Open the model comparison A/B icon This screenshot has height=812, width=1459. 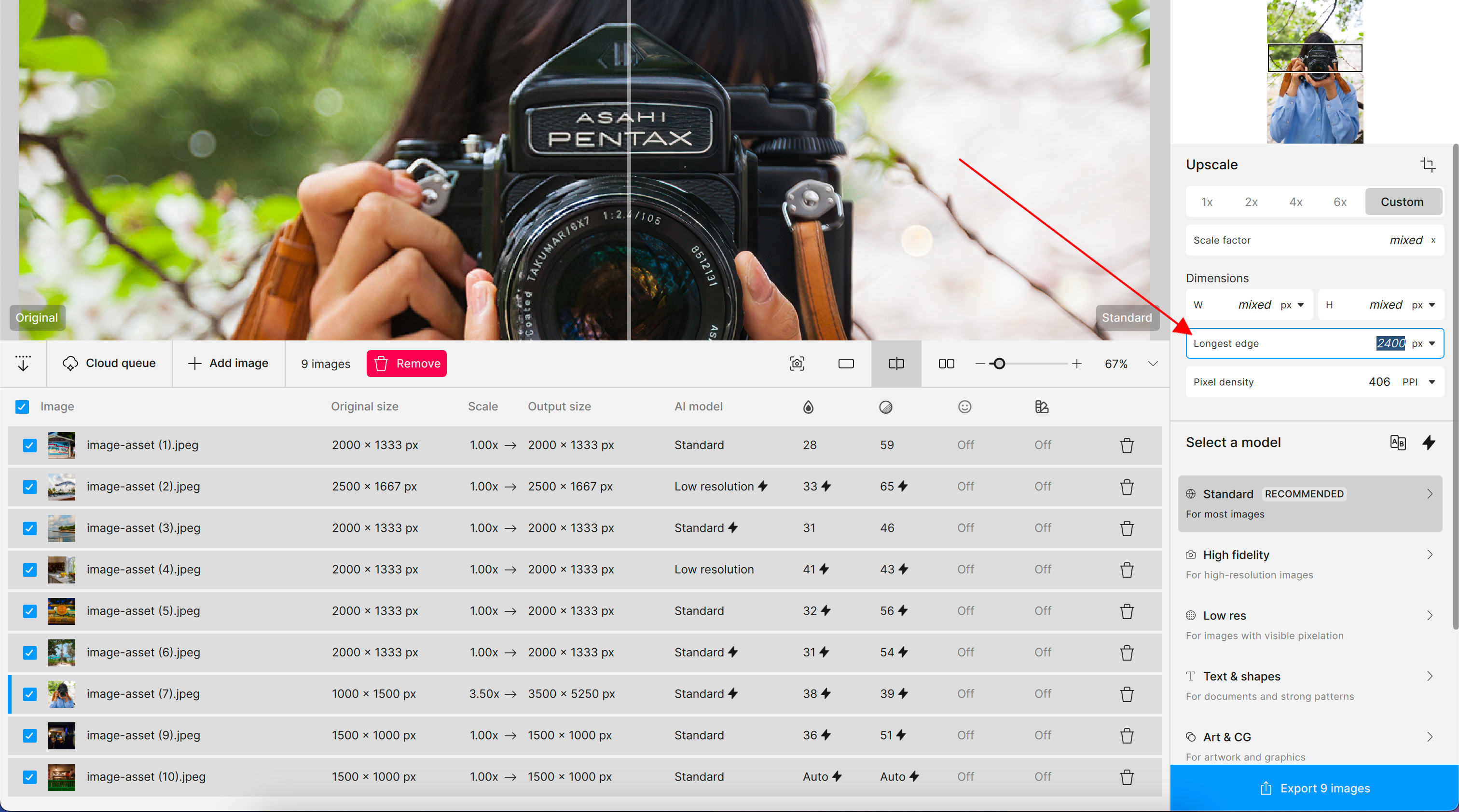pyautogui.click(x=1397, y=443)
